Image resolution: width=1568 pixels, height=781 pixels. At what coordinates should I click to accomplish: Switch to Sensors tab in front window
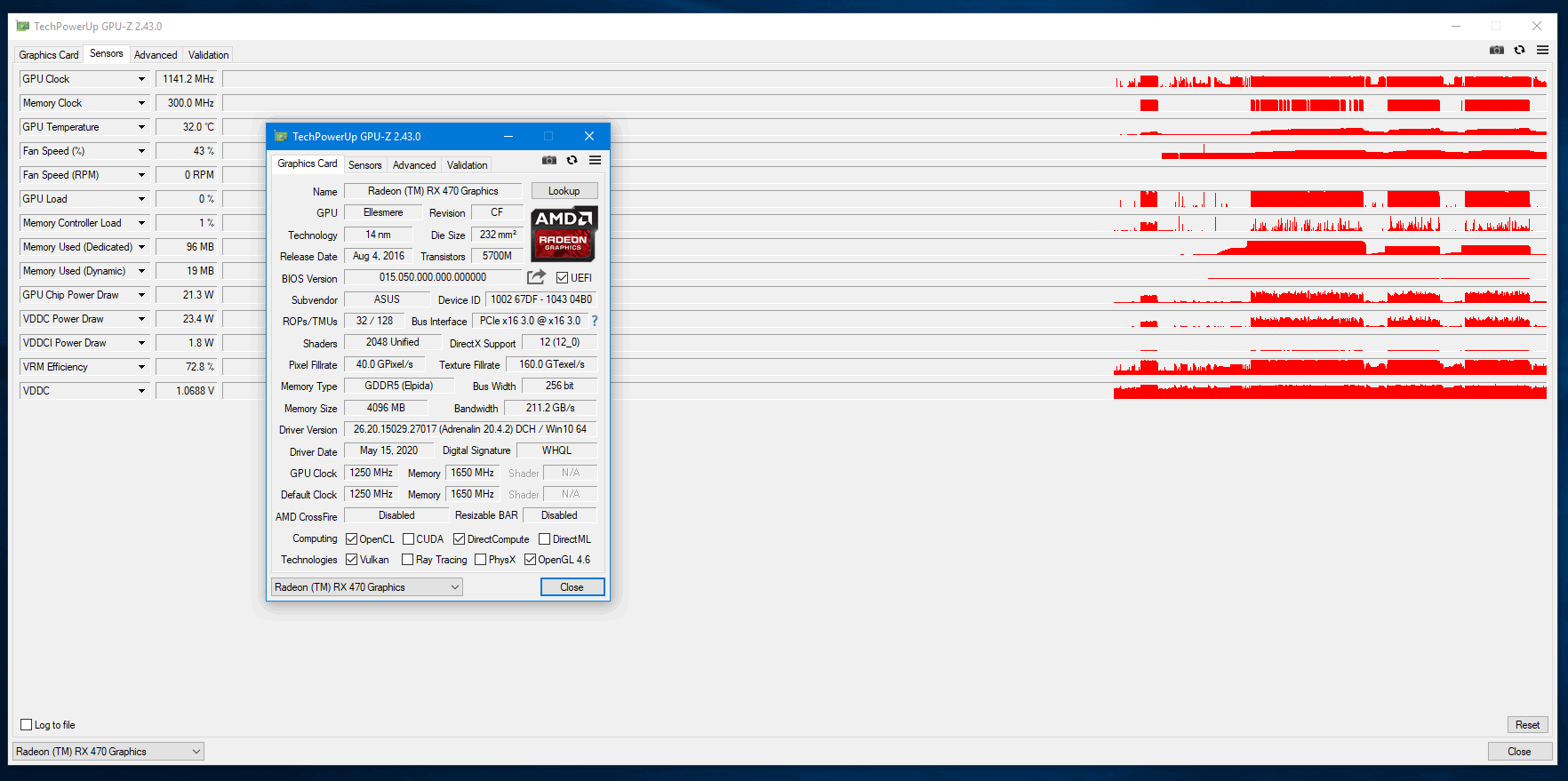click(x=364, y=165)
